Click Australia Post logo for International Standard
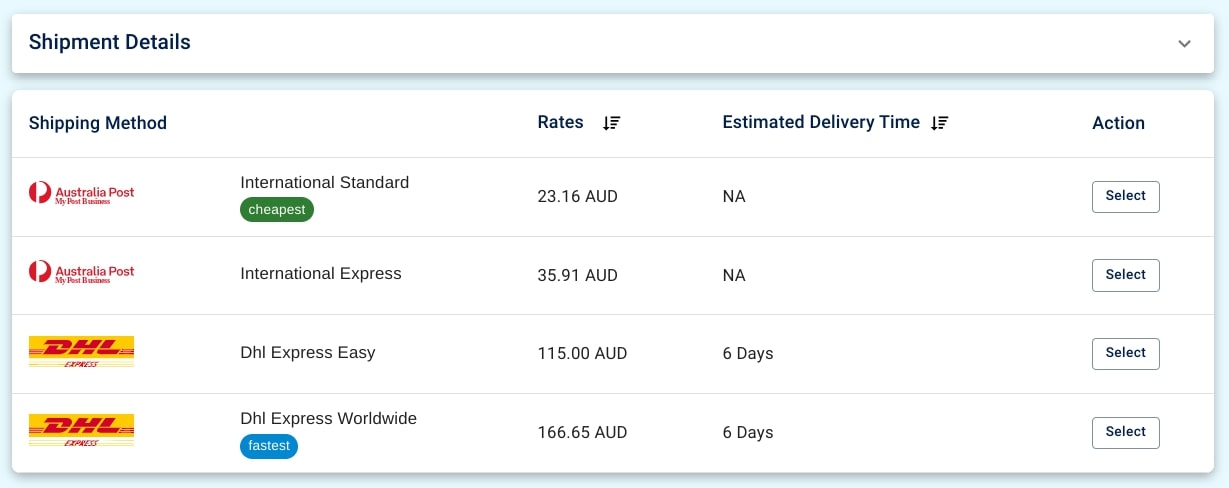Screen dimensions: 1229x488 pyautogui.click(x=81, y=194)
